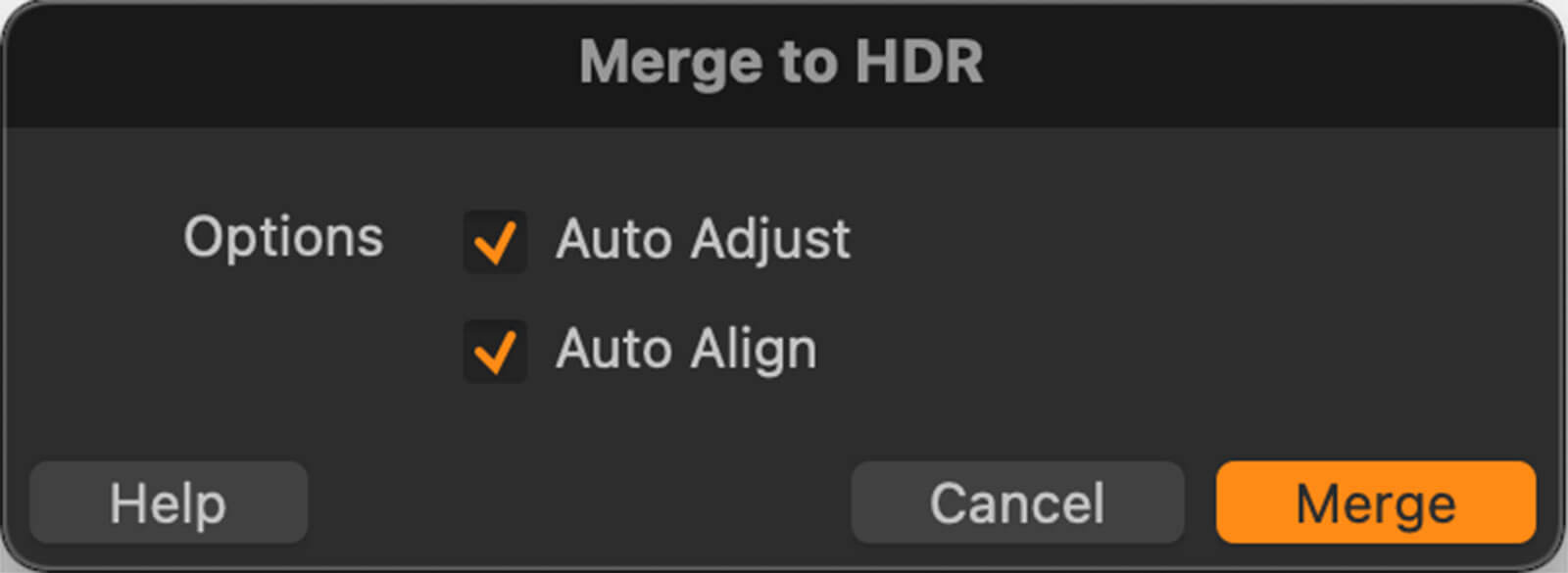Click the orange checkmark beside Auto Align
Screen dimensions: 1568x573
coord(495,351)
